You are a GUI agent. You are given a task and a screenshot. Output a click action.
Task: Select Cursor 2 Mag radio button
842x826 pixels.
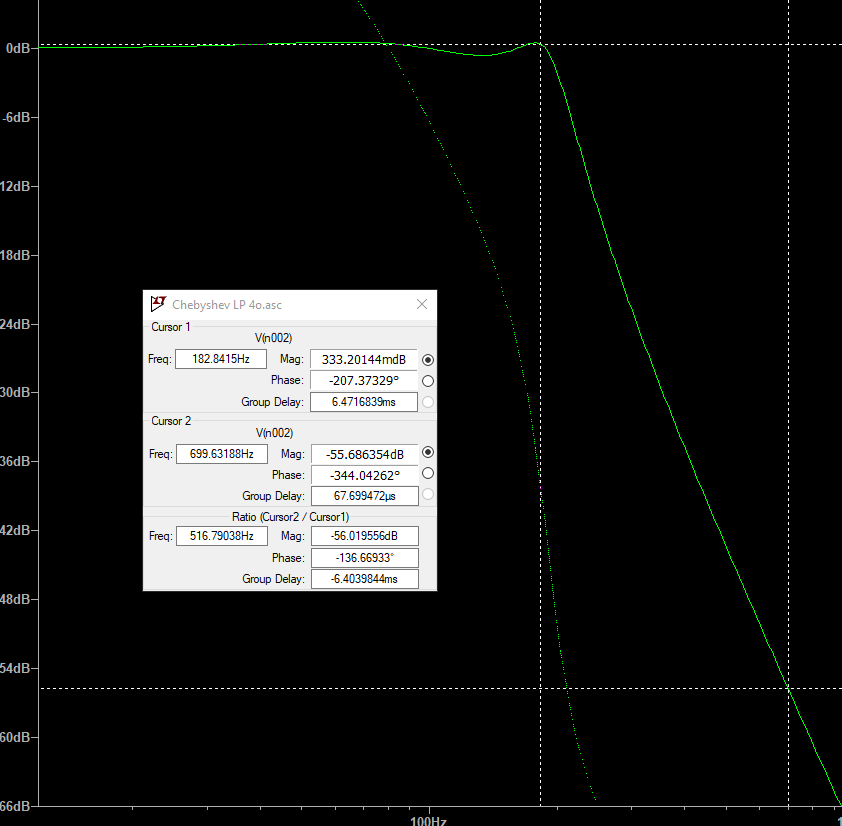point(428,453)
